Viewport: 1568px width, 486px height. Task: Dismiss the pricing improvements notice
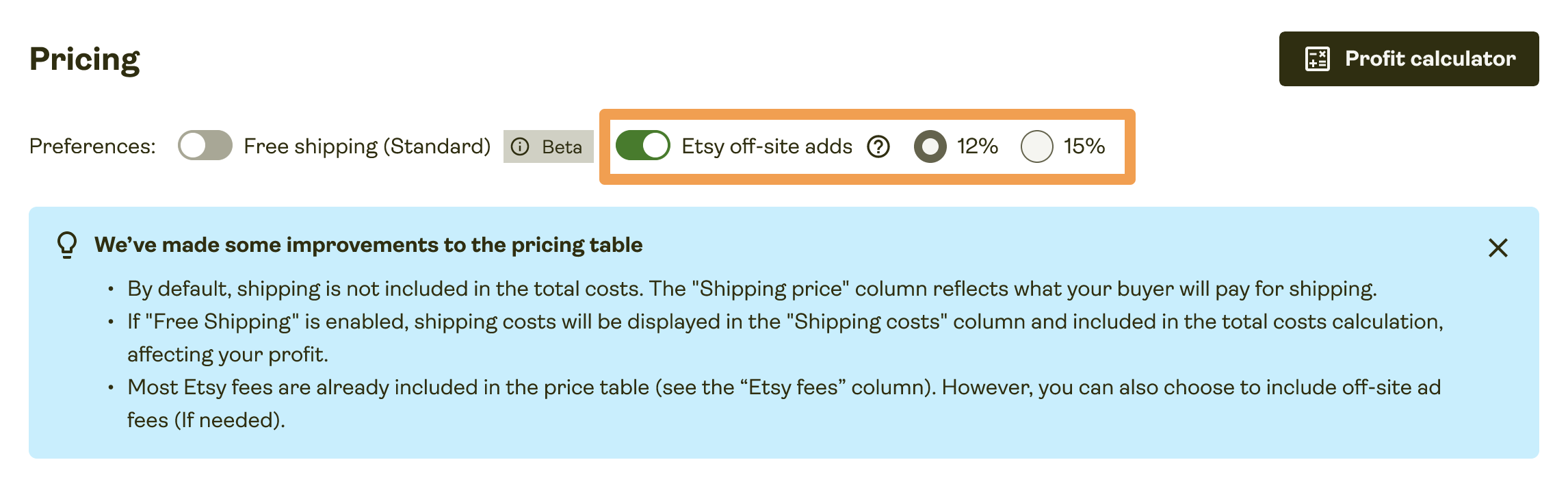coord(1498,248)
